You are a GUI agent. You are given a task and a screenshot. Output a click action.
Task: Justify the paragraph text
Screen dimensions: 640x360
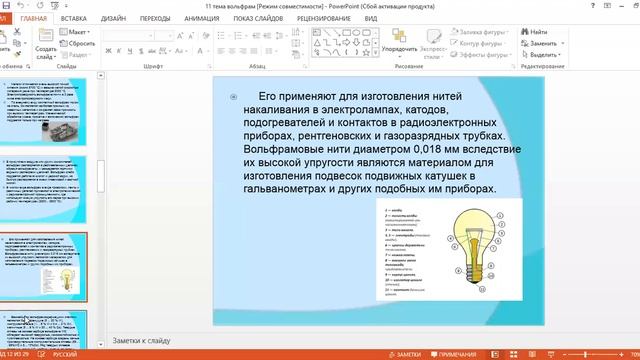click(x=254, y=51)
